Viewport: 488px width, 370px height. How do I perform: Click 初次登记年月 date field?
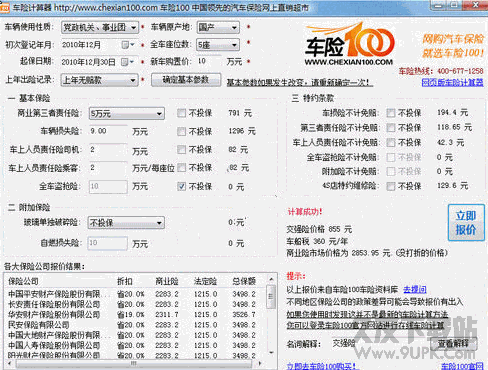point(98,45)
